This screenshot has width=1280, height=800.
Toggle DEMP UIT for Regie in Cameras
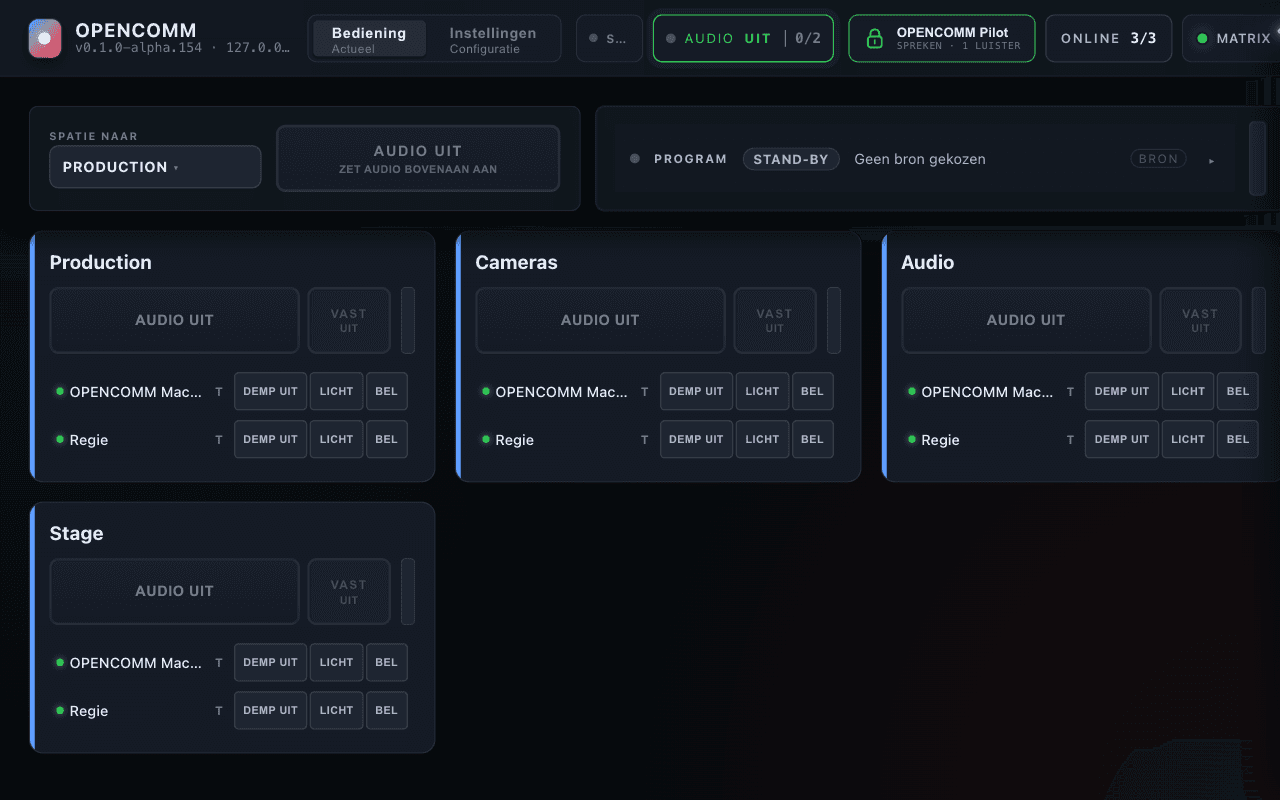pyautogui.click(x=696, y=439)
